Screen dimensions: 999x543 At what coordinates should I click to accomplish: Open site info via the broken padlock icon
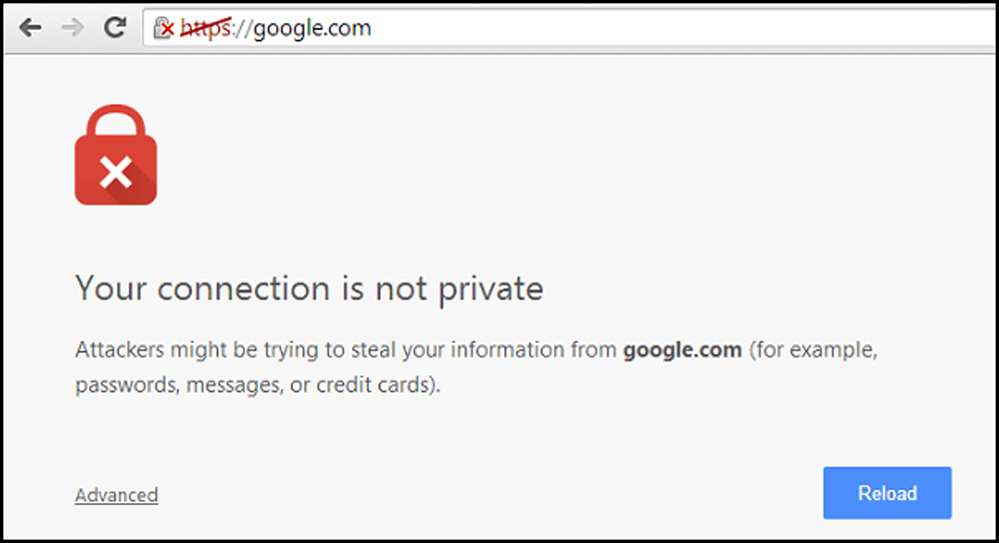tap(161, 27)
